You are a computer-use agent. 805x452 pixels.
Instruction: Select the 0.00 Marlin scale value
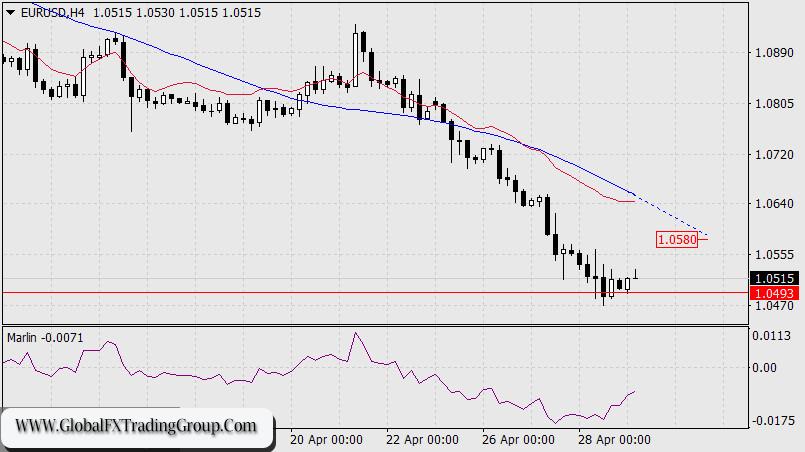pyautogui.click(x=764, y=367)
